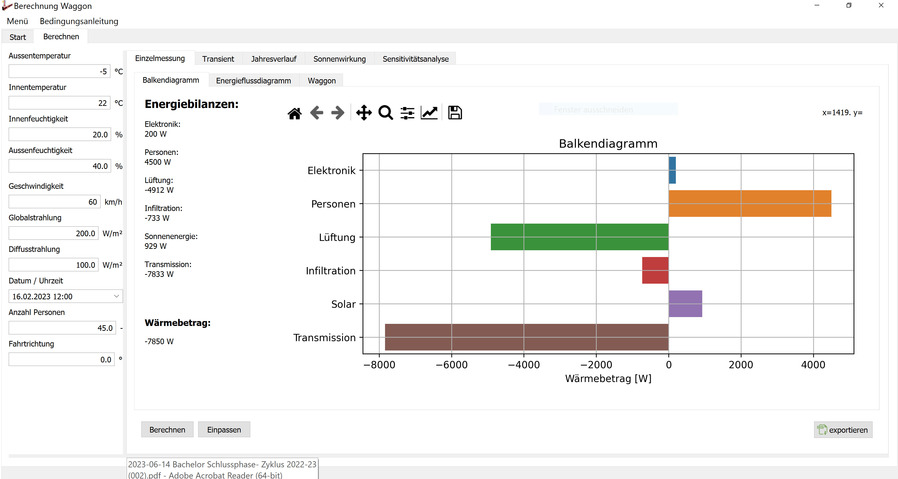Screen dimensions: 898x479
Task: Open the Bedingungsanleitung menu
Action: [x=79, y=21]
